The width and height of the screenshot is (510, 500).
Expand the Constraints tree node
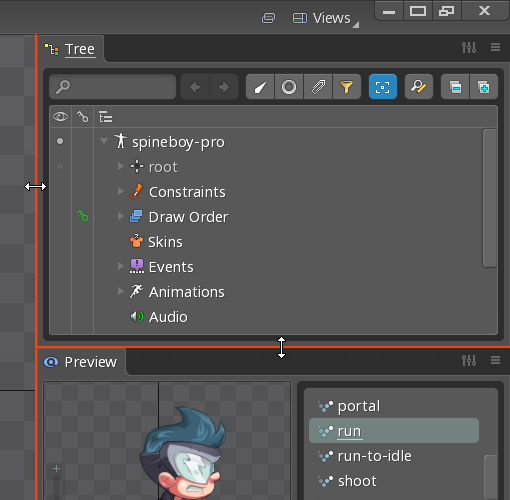(121, 191)
